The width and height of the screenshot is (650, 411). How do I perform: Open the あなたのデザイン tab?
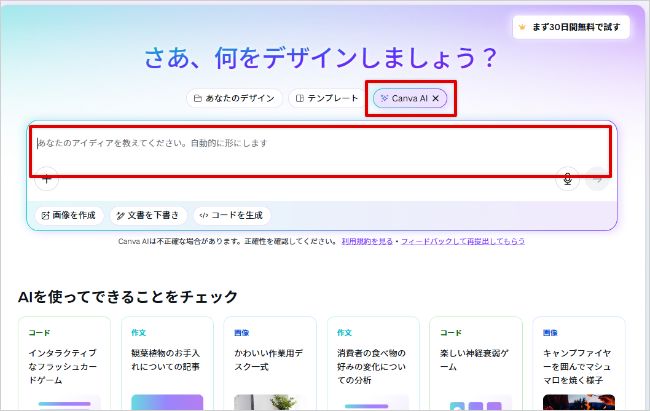pyautogui.click(x=234, y=98)
